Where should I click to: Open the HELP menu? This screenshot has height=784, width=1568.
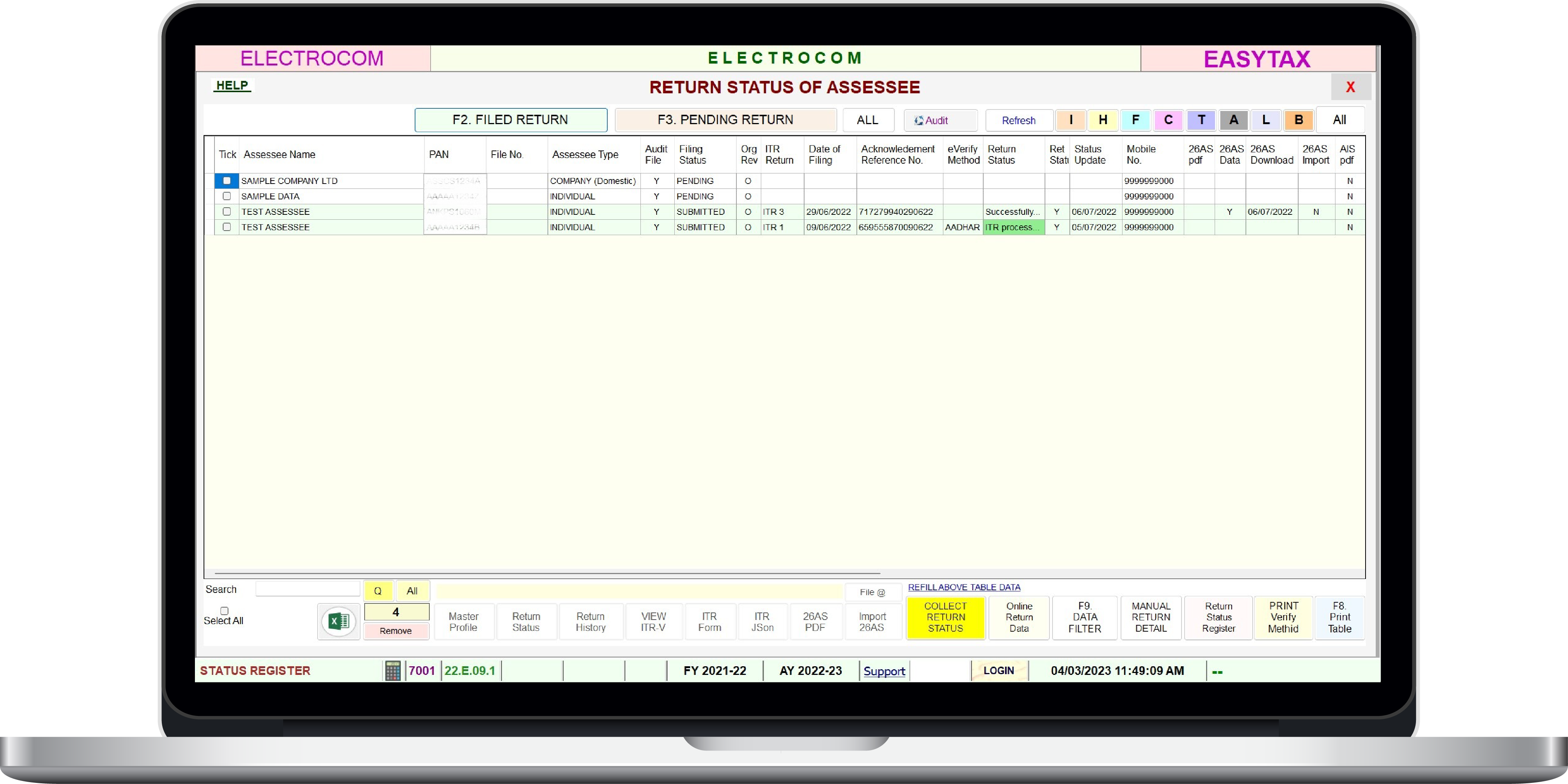pyautogui.click(x=232, y=85)
